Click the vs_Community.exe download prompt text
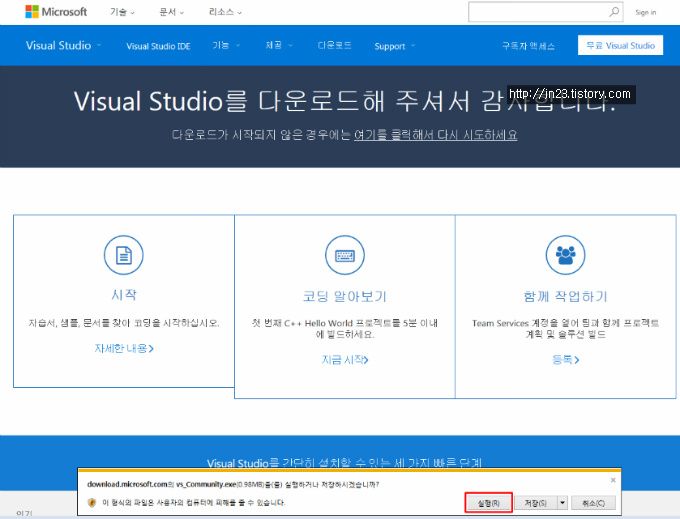680x519 pixels. (x=233, y=484)
